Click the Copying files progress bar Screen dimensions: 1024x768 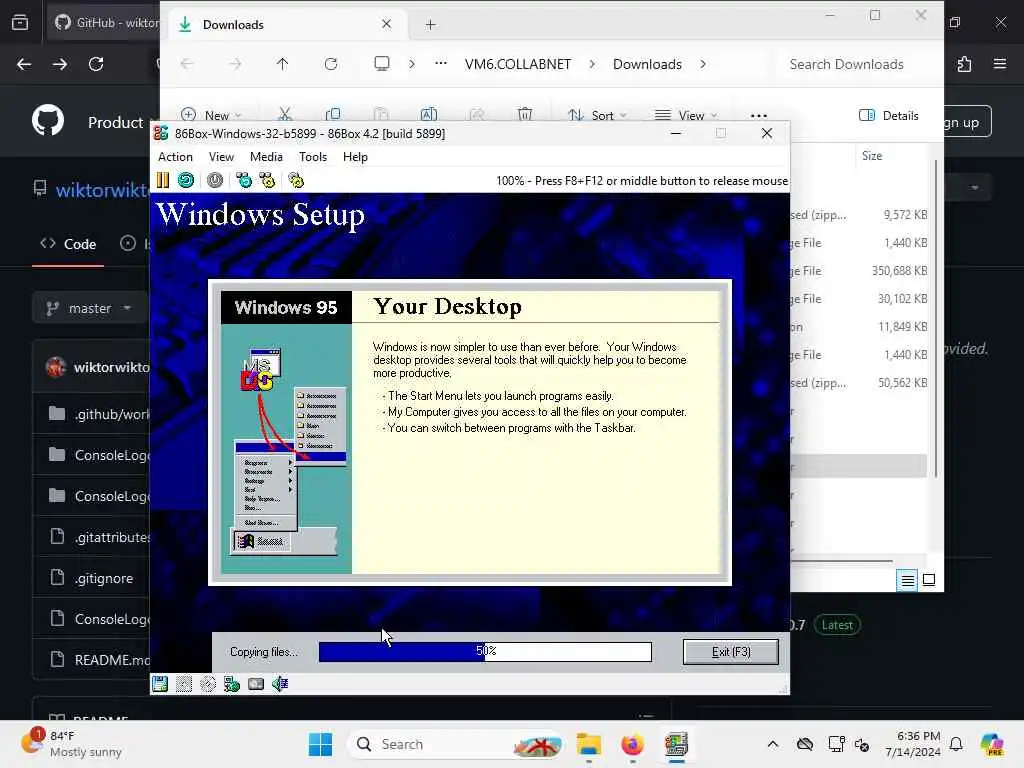click(x=485, y=652)
